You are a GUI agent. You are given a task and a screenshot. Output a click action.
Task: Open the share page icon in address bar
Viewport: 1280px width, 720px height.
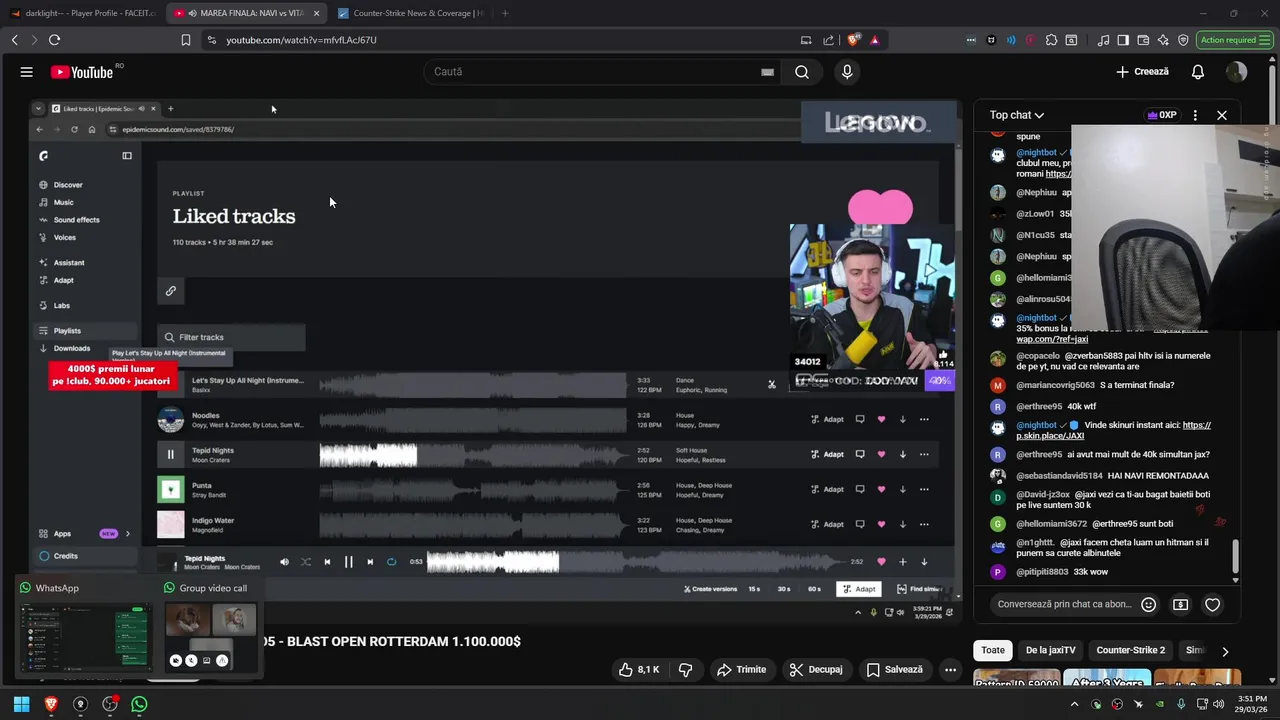point(828,40)
